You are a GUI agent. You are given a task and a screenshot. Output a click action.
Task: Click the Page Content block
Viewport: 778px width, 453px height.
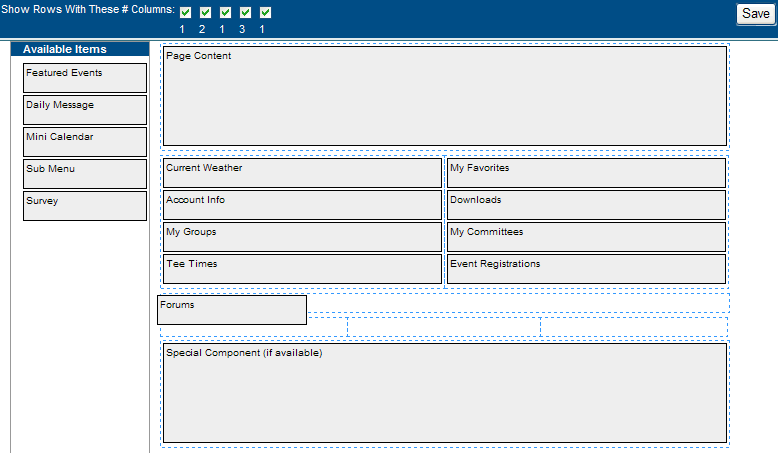pyautogui.click(x=444, y=96)
